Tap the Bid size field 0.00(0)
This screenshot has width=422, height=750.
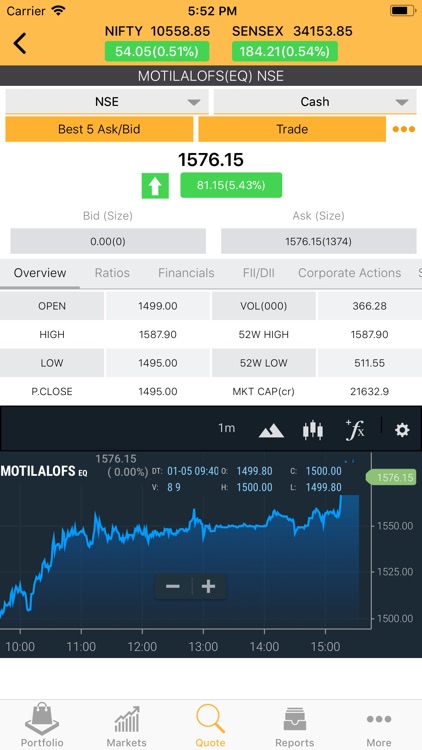coord(108,241)
